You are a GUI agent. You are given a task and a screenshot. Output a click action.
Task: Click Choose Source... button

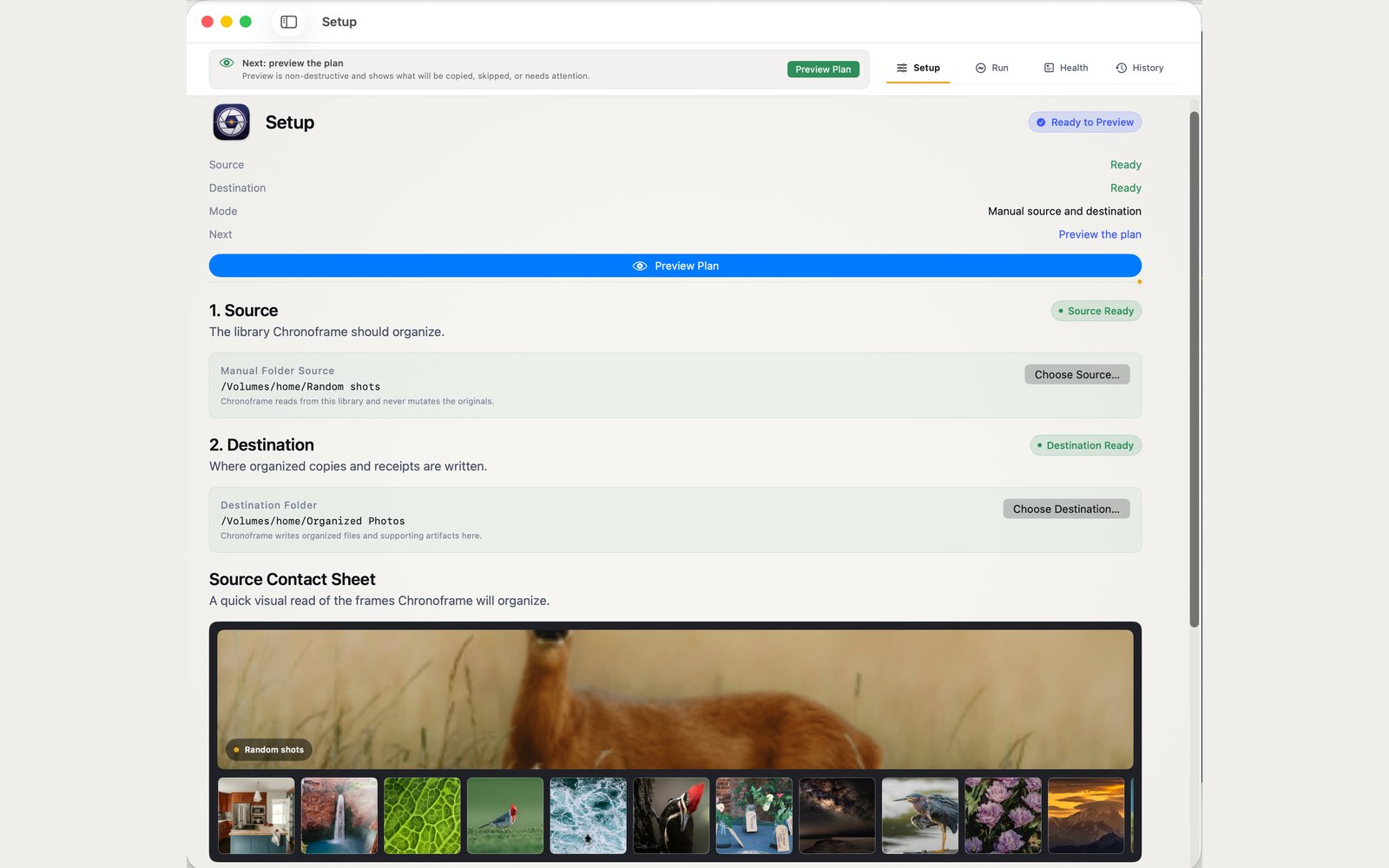tap(1076, 374)
